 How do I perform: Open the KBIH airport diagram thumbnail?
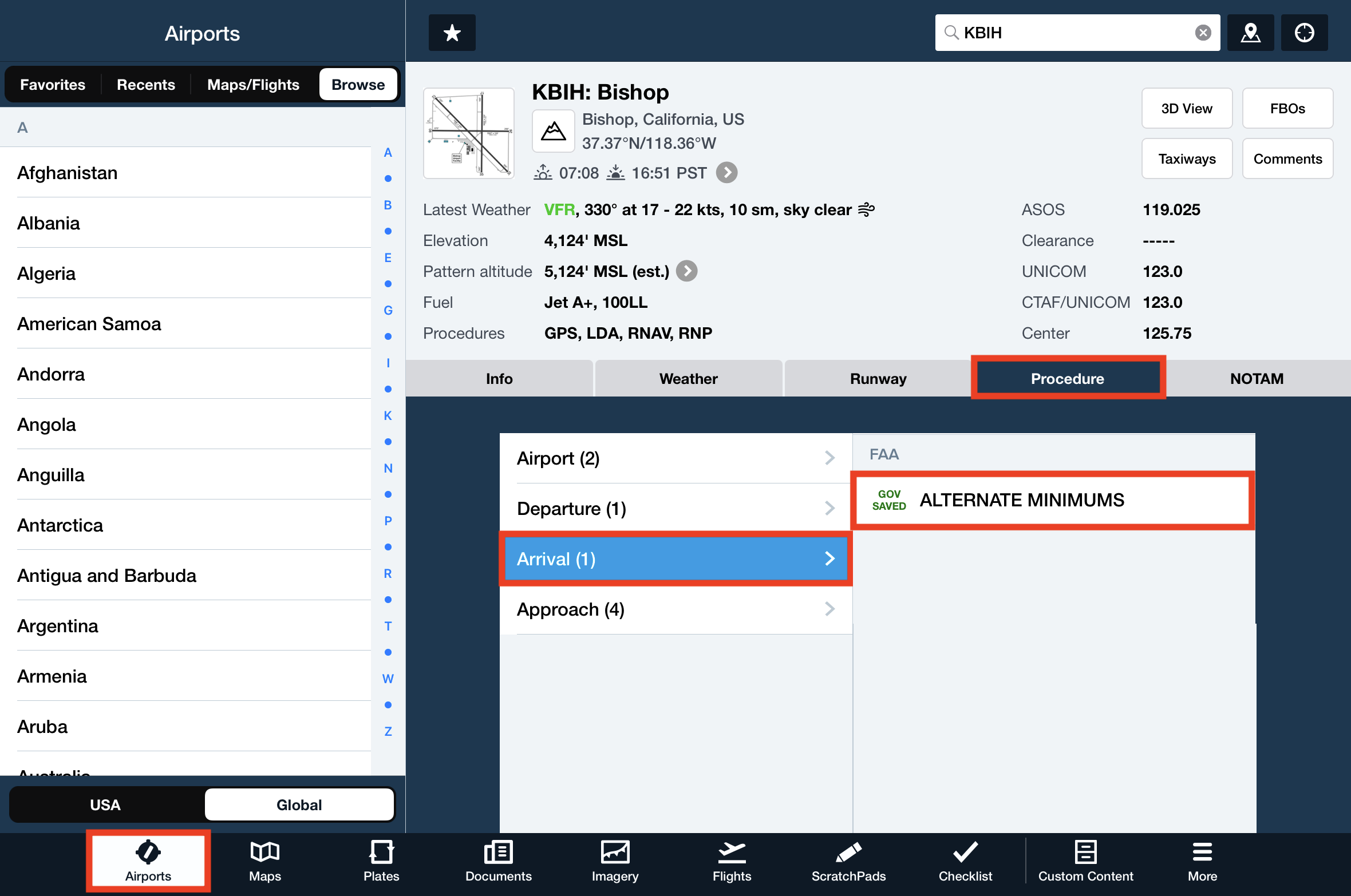point(469,133)
